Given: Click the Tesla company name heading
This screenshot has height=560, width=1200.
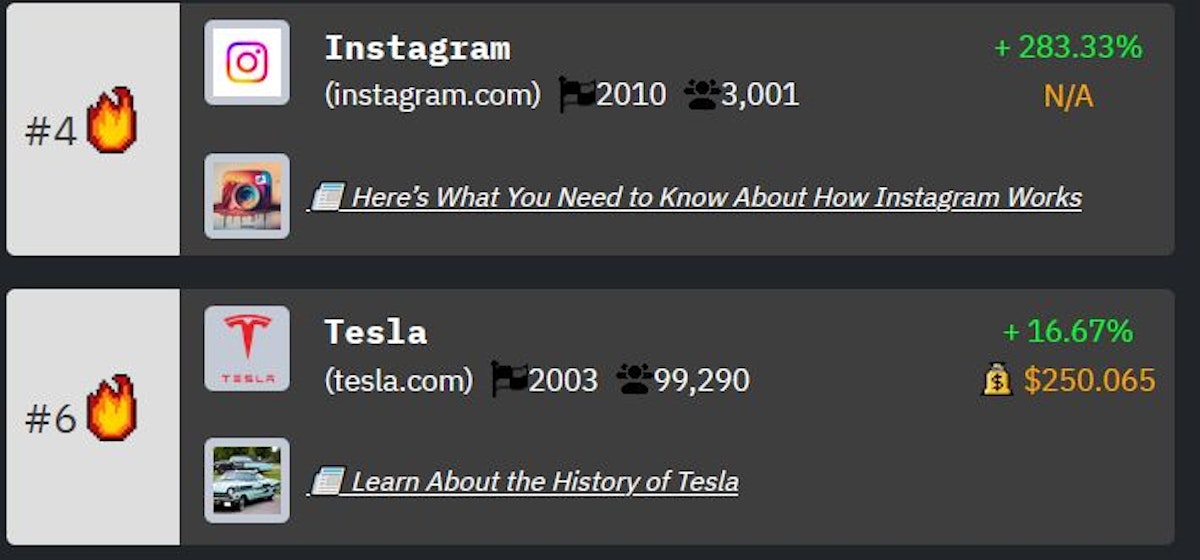Looking at the screenshot, I should pyautogui.click(x=375, y=332).
